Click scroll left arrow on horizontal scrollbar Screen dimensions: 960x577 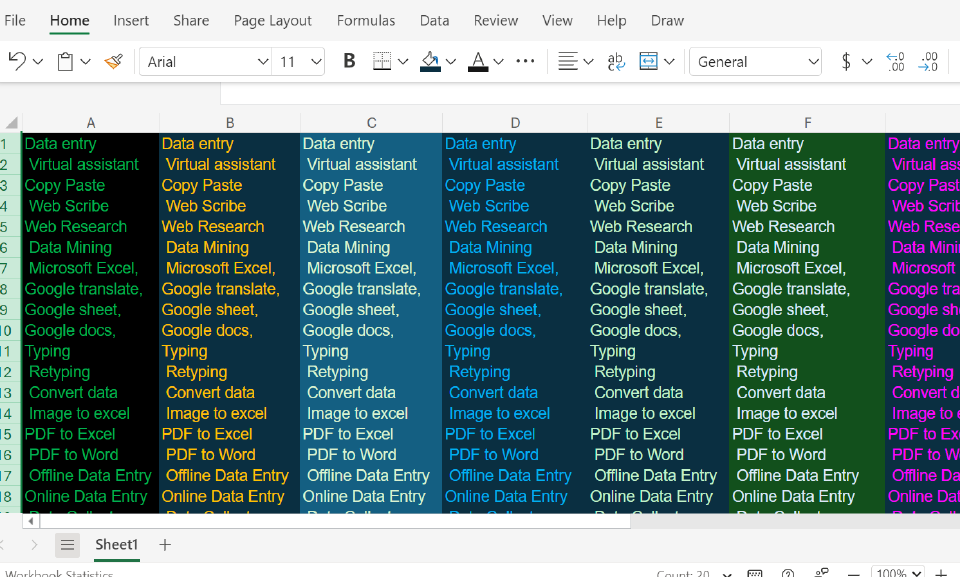click(x=31, y=521)
